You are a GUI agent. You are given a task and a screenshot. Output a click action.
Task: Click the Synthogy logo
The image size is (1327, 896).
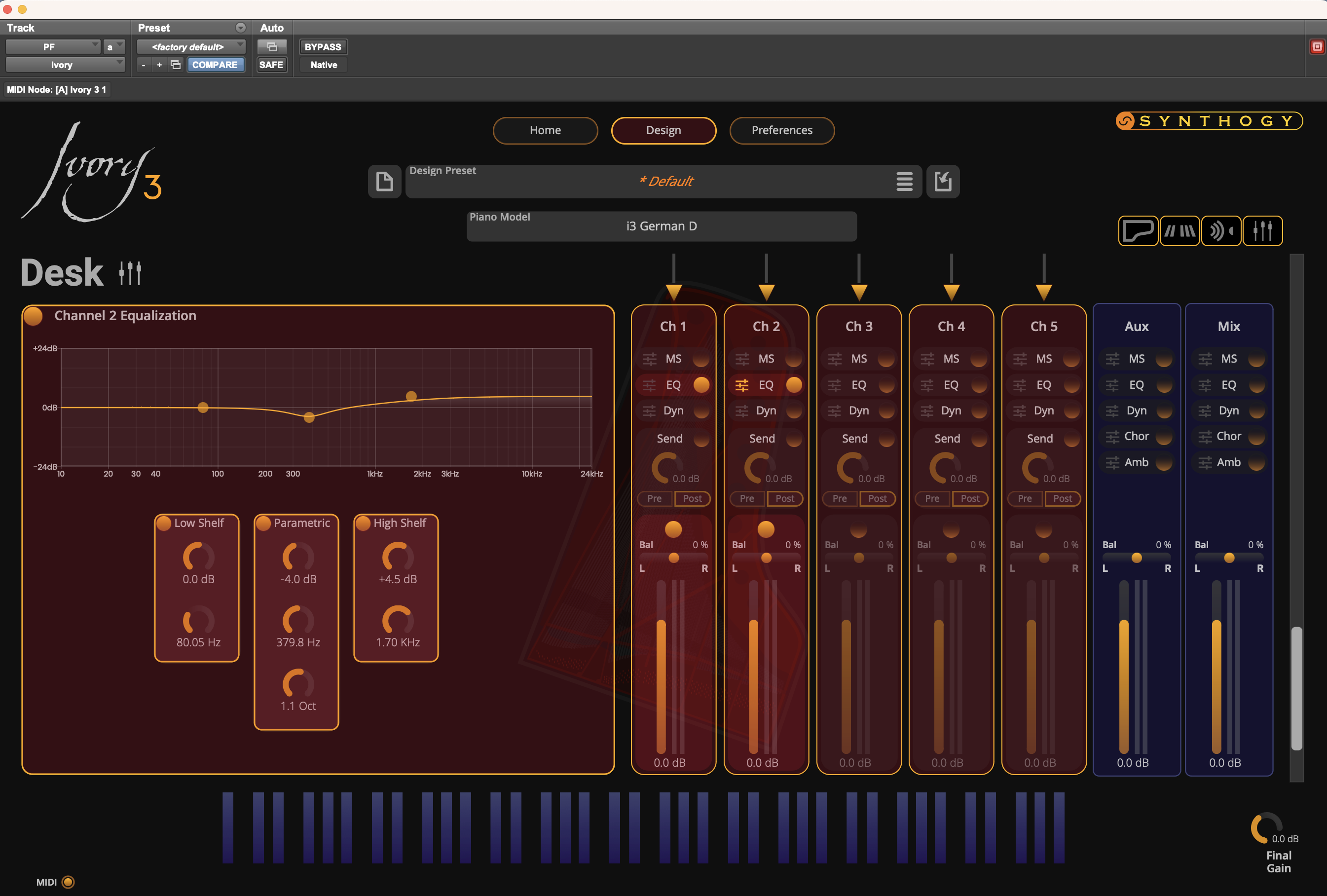point(1209,121)
